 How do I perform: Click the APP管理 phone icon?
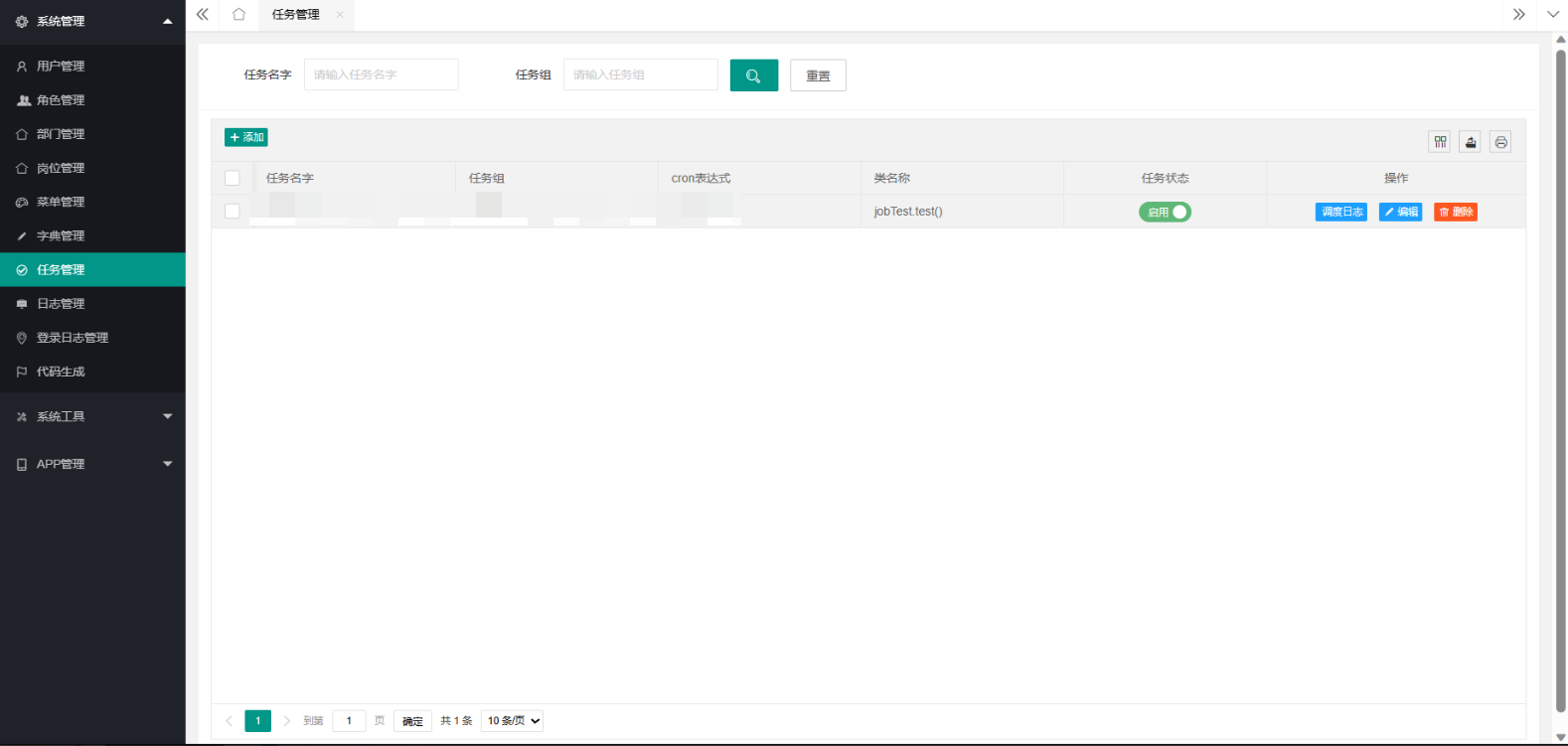click(x=22, y=464)
